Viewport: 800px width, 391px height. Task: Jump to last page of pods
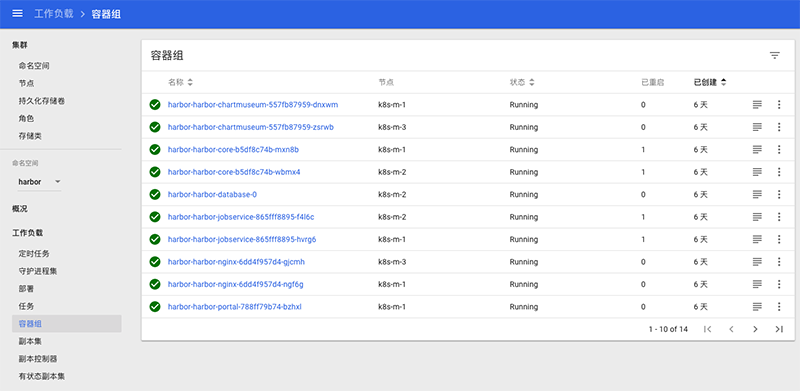click(779, 329)
